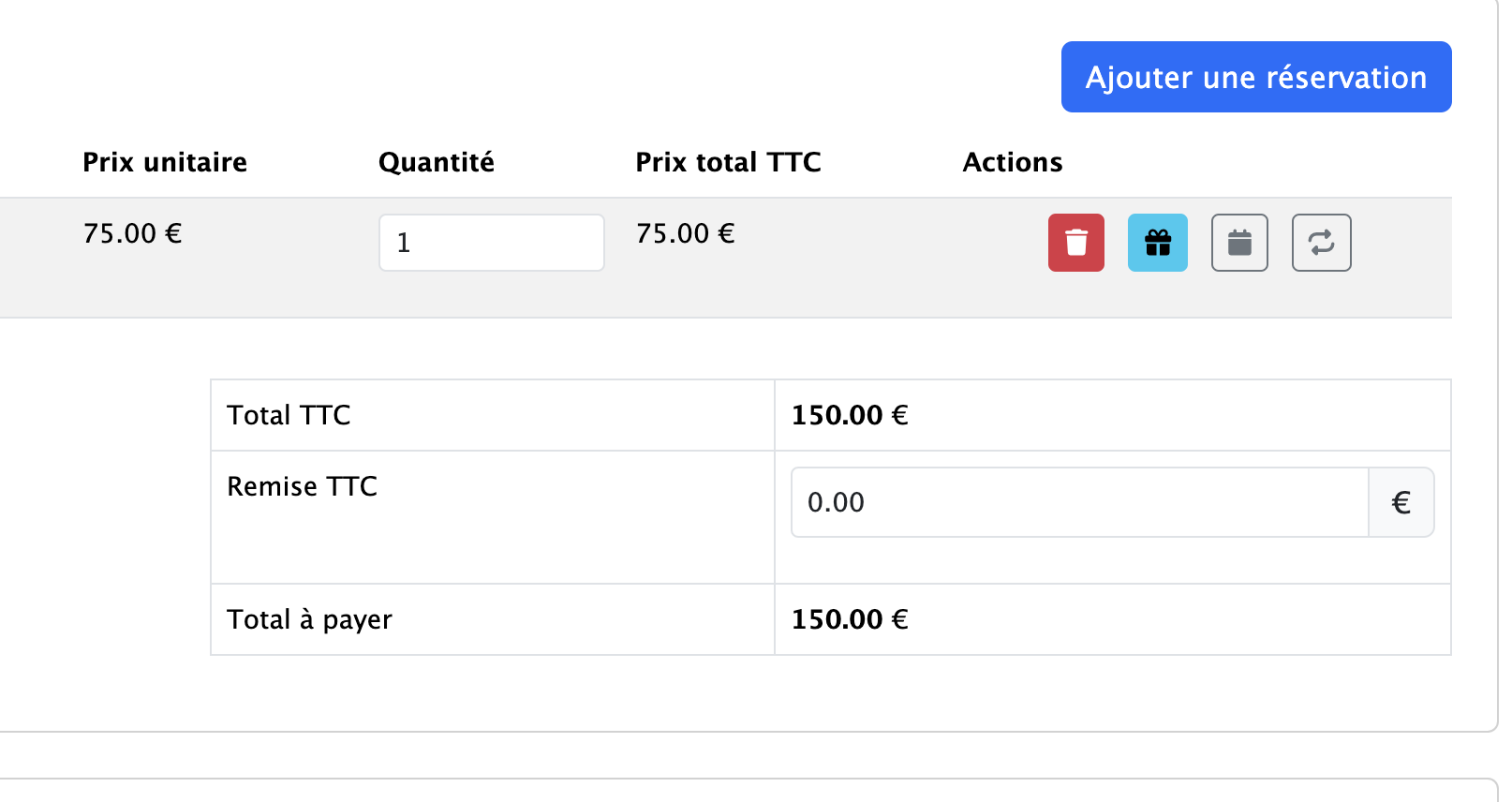Viewport: 1512px width, 802px height.
Task: Select the 75.00 € unit price cell
Action: [131, 232]
